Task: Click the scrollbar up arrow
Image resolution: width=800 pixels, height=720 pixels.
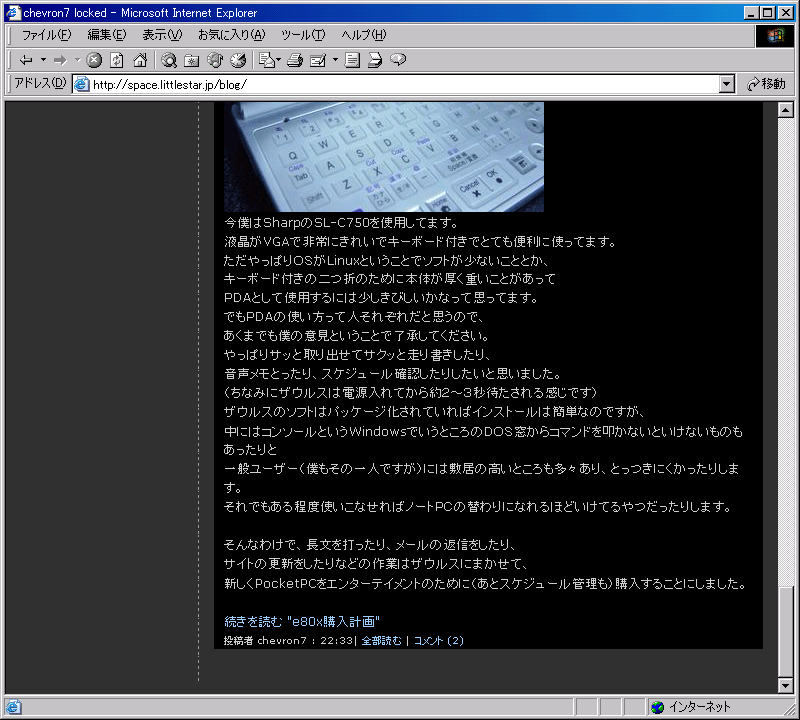Action: click(786, 110)
